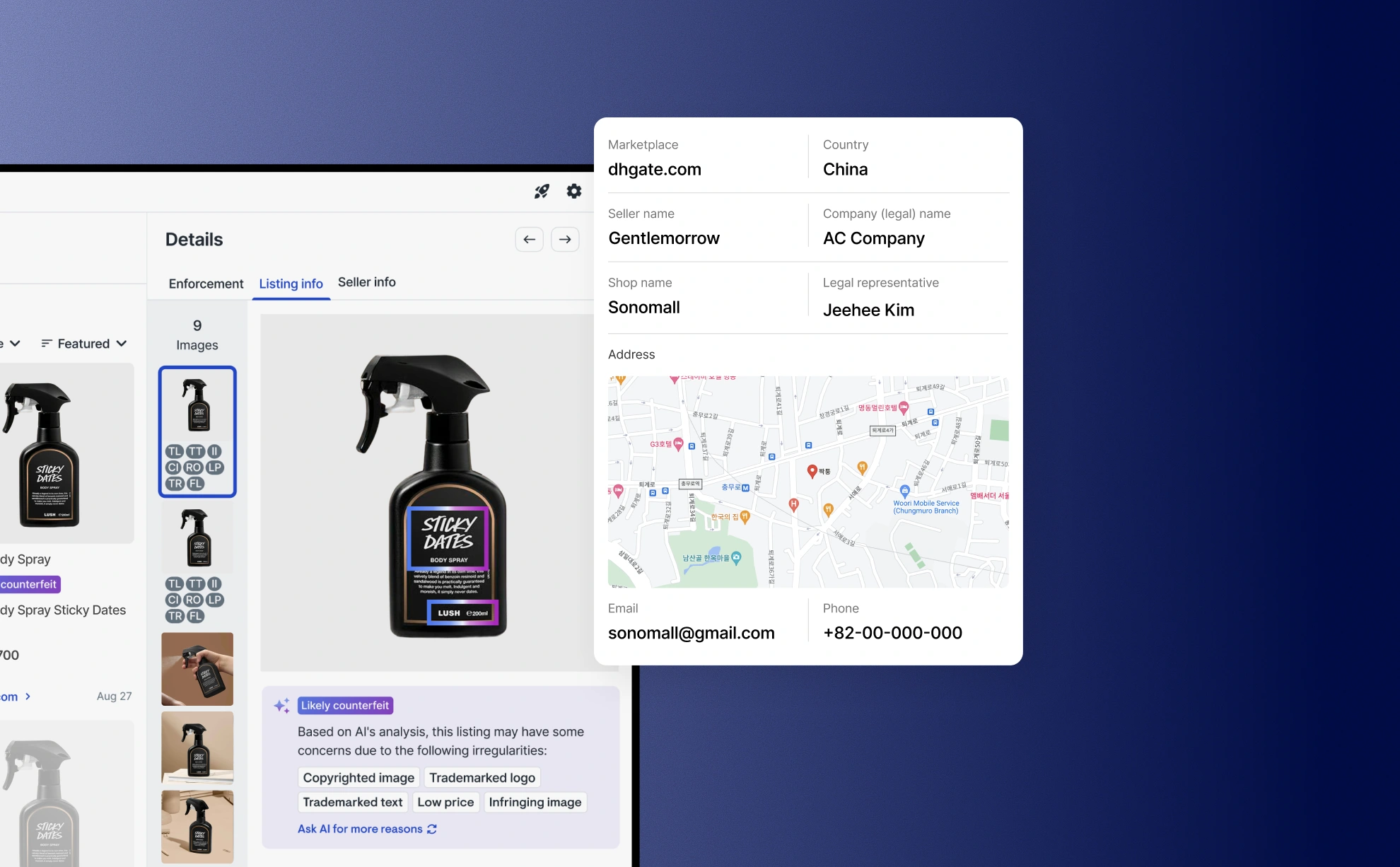
Task: Click the AC Company legal name
Action: [x=873, y=238]
